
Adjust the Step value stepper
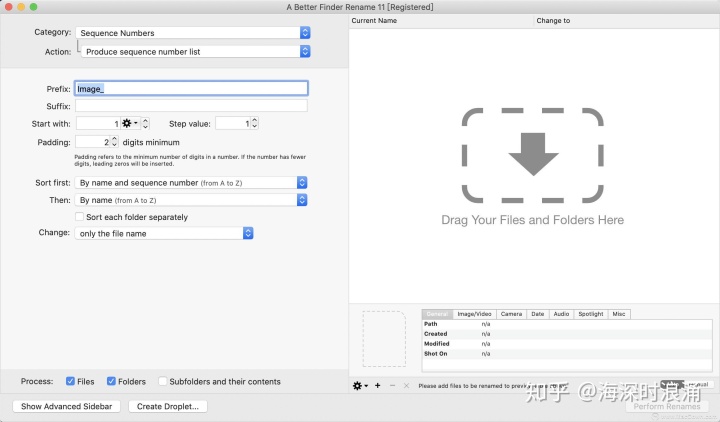point(255,124)
